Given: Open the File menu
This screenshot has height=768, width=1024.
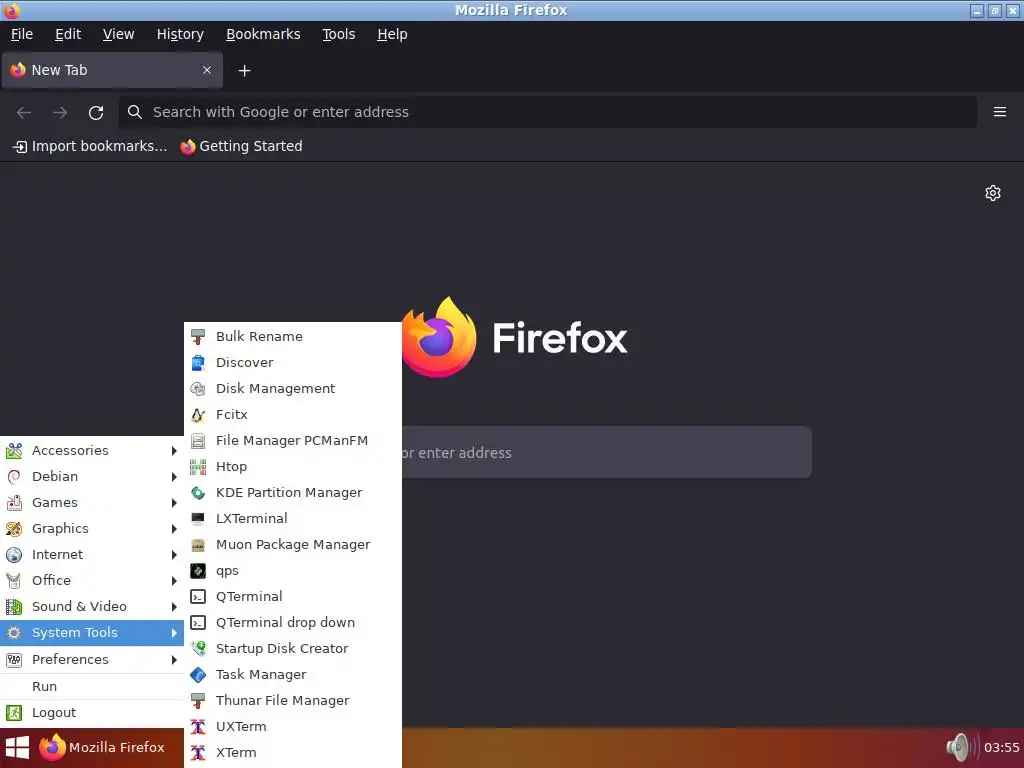Looking at the screenshot, I should [22, 35].
